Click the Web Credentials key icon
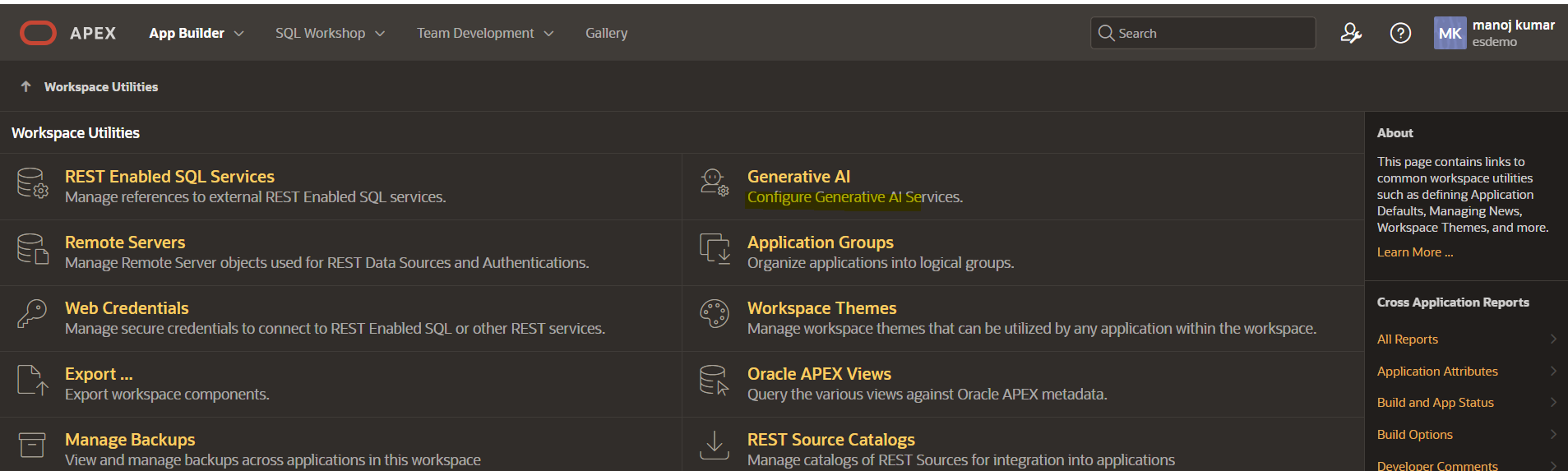This screenshot has height=471, width=1568. pyautogui.click(x=33, y=315)
